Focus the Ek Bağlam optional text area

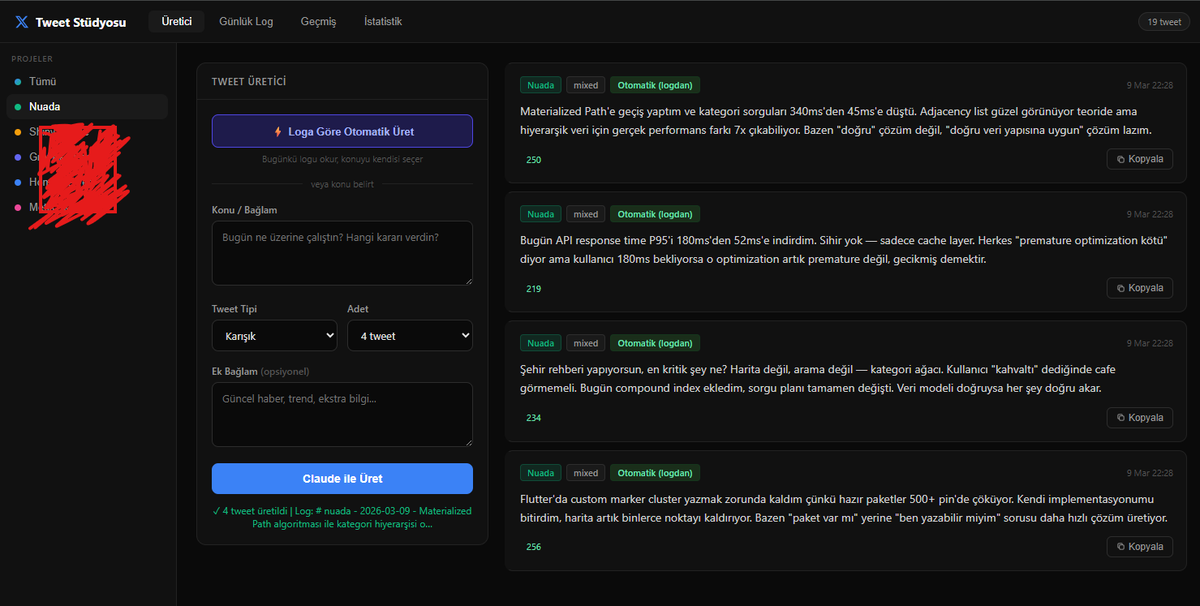coord(342,414)
